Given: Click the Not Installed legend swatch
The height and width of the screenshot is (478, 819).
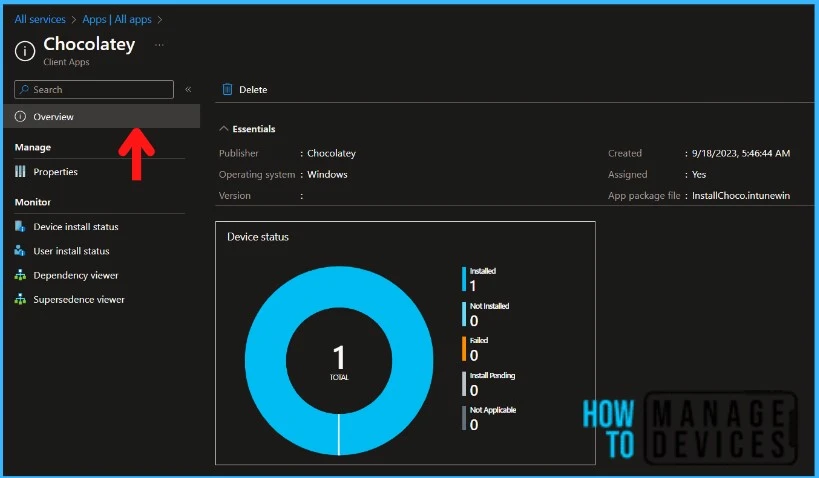Looking at the screenshot, I should pyautogui.click(x=464, y=314).
